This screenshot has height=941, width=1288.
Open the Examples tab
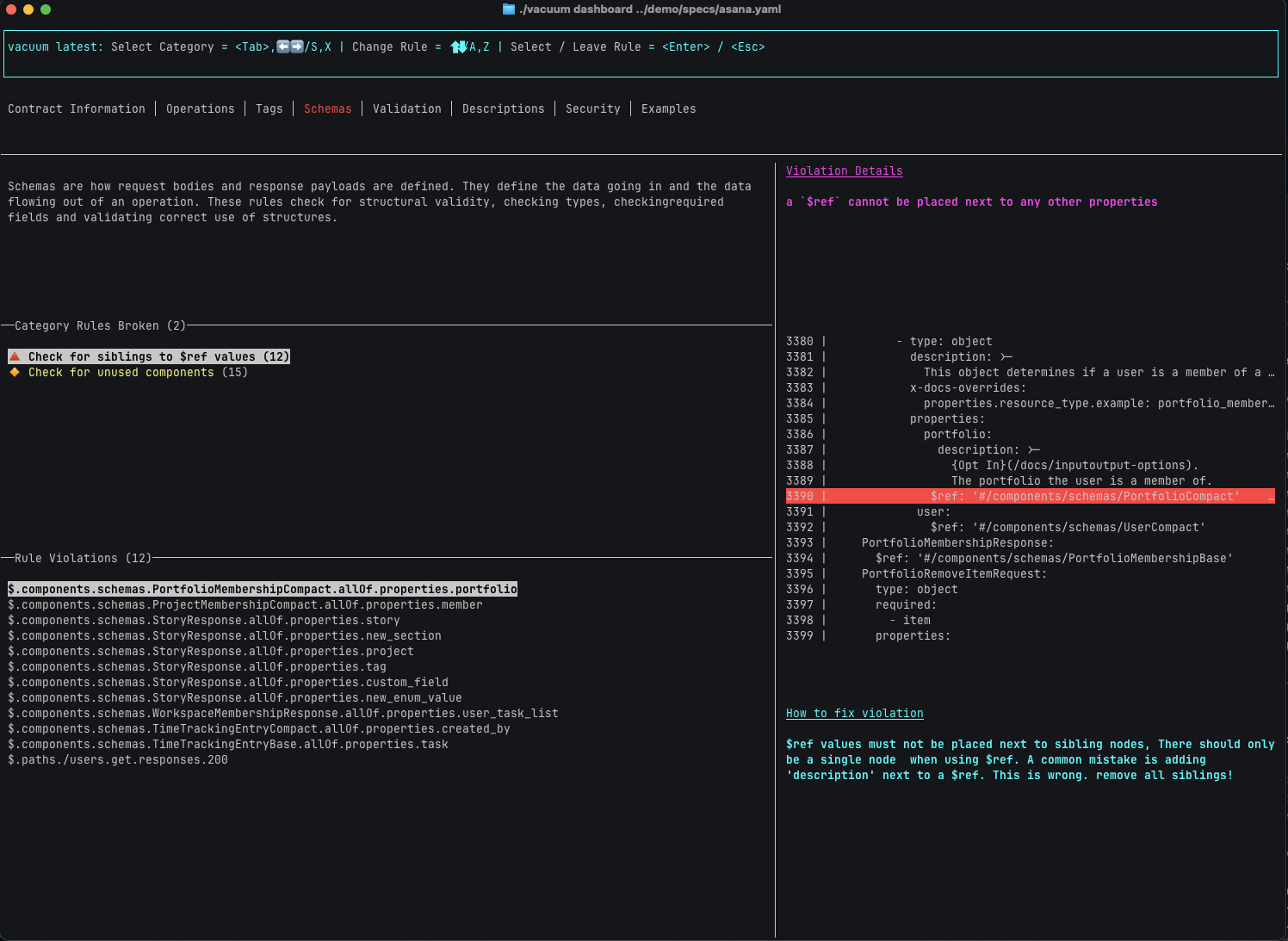pos(669,108)
